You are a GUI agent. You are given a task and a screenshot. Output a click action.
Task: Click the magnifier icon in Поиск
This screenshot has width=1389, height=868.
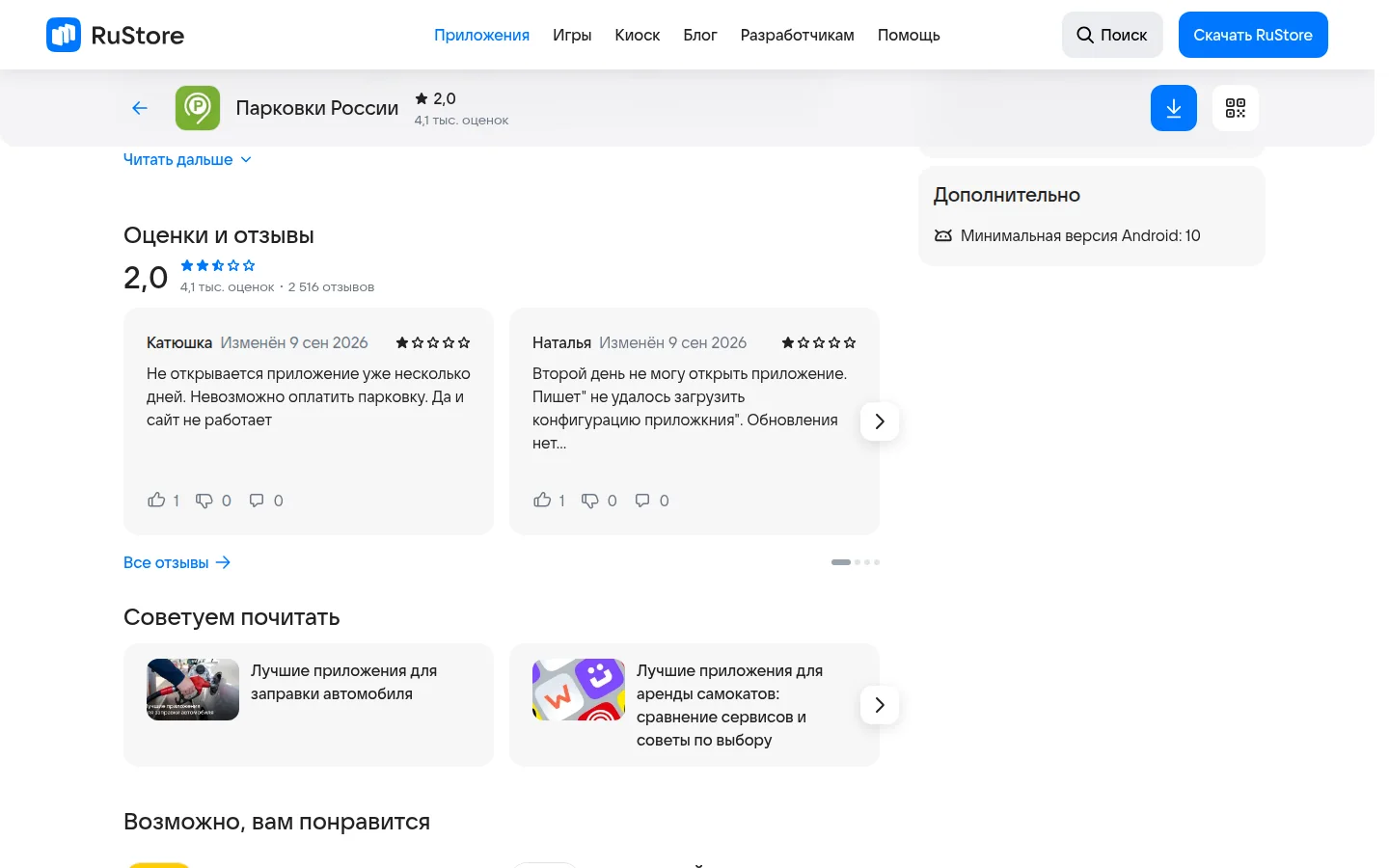click(x=1085, y=35)
